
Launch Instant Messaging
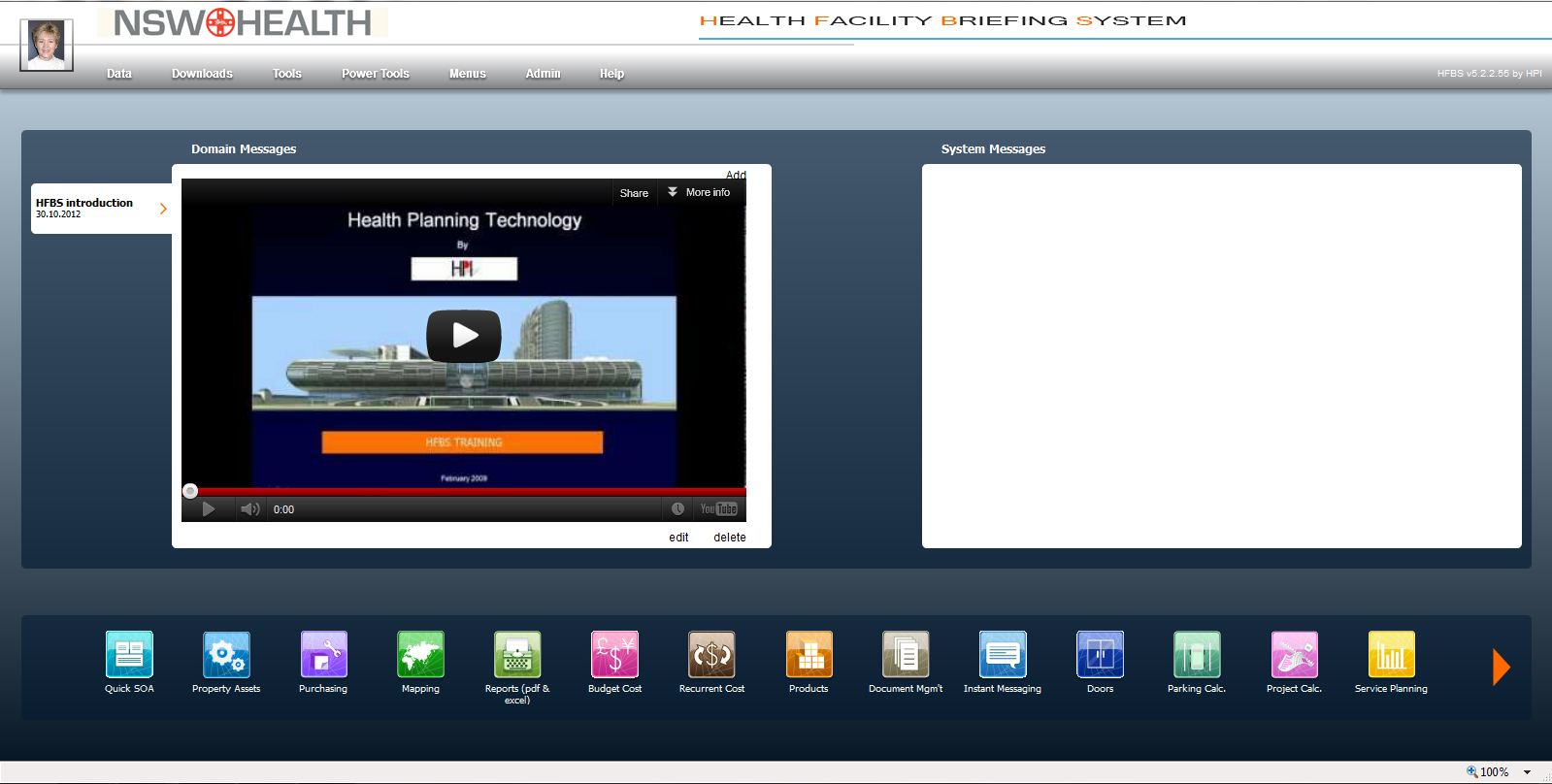1003,654
